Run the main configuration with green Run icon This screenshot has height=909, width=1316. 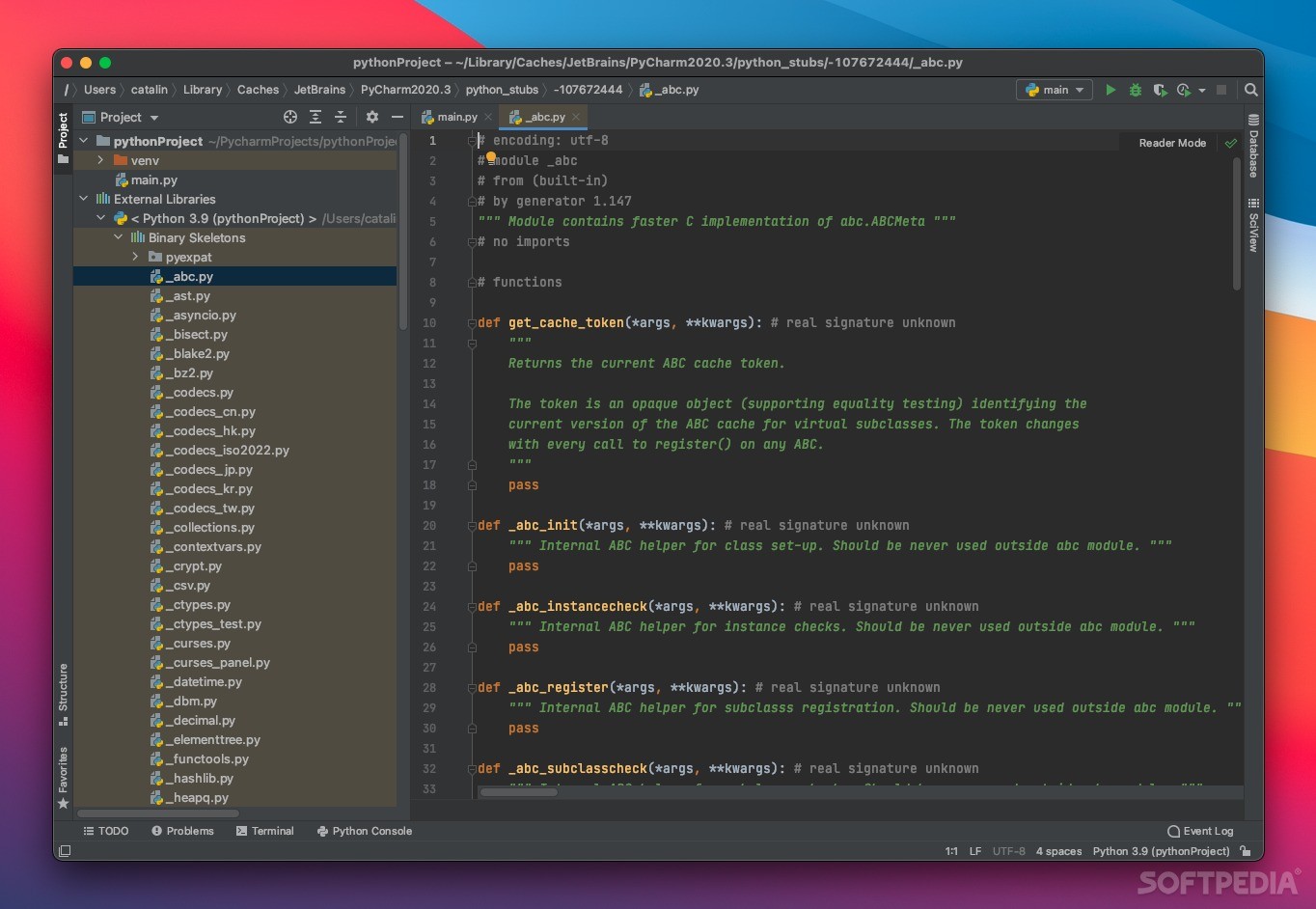(x=1110, y=89)
